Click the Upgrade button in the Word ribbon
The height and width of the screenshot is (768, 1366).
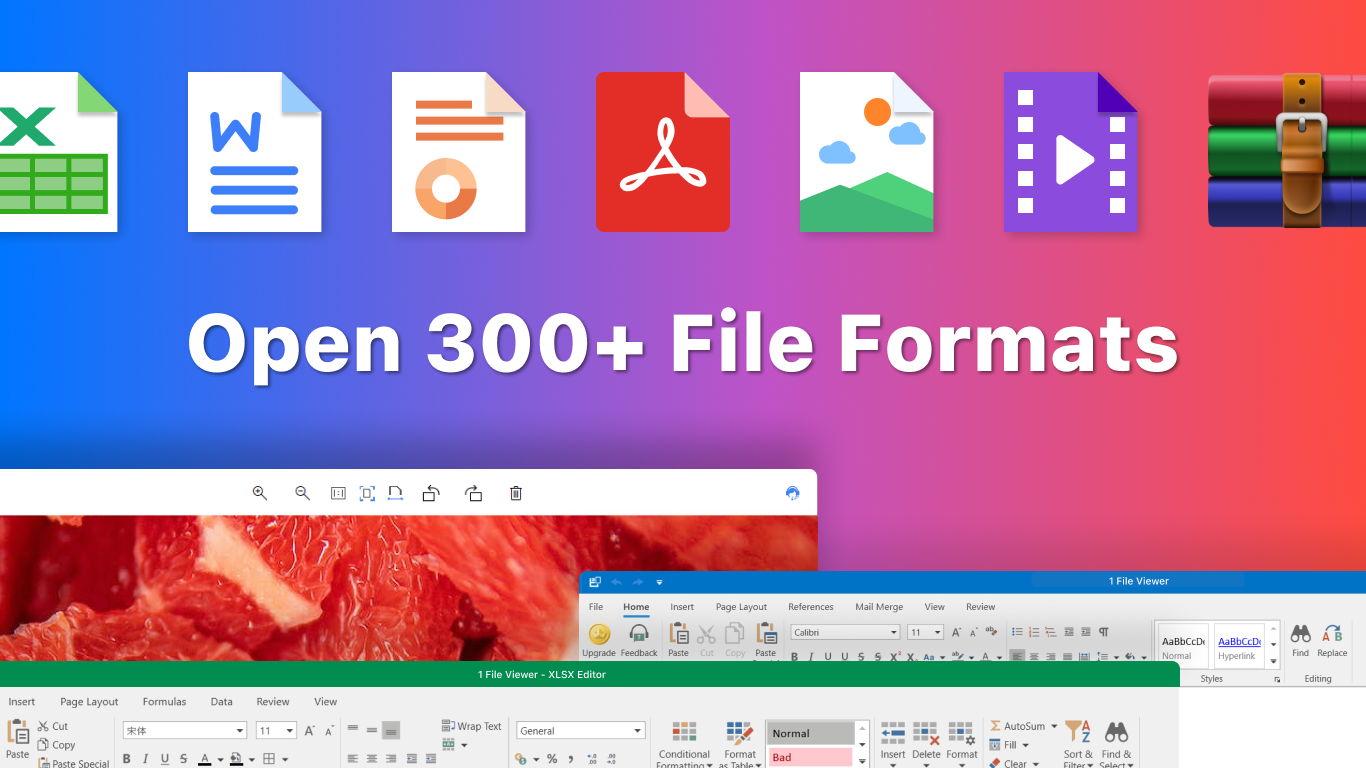598,640
